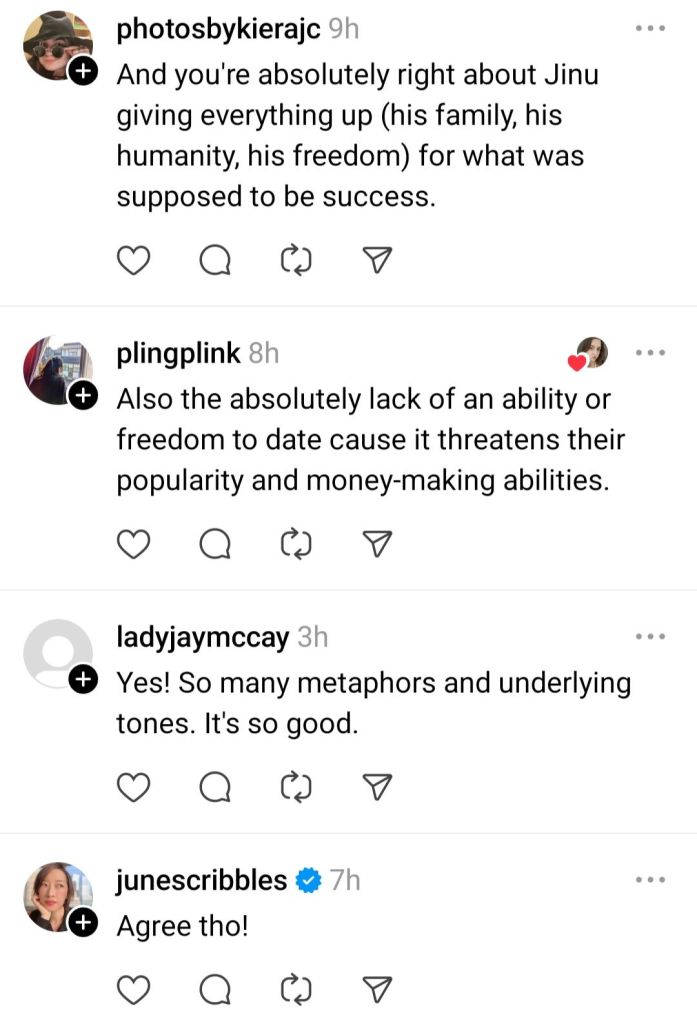Share ladyjaymccay's comment via send icon
Screen dimensions: 697x1024
point(375,788)
